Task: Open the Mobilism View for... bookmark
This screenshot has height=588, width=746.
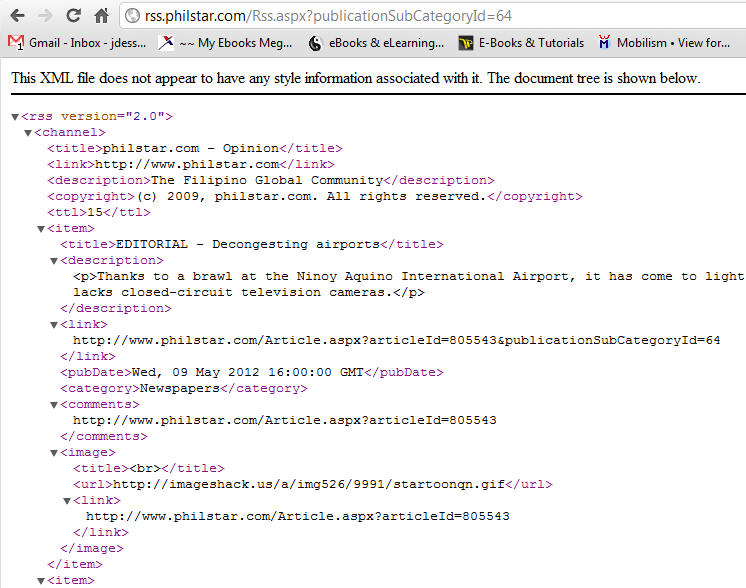Action: pyautogui.click(x=664, y=43)
